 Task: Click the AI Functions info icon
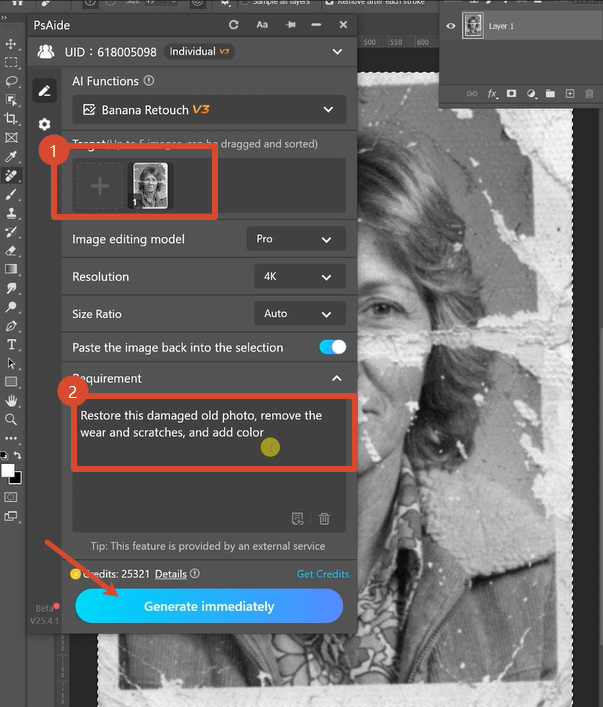click(149, 81)
